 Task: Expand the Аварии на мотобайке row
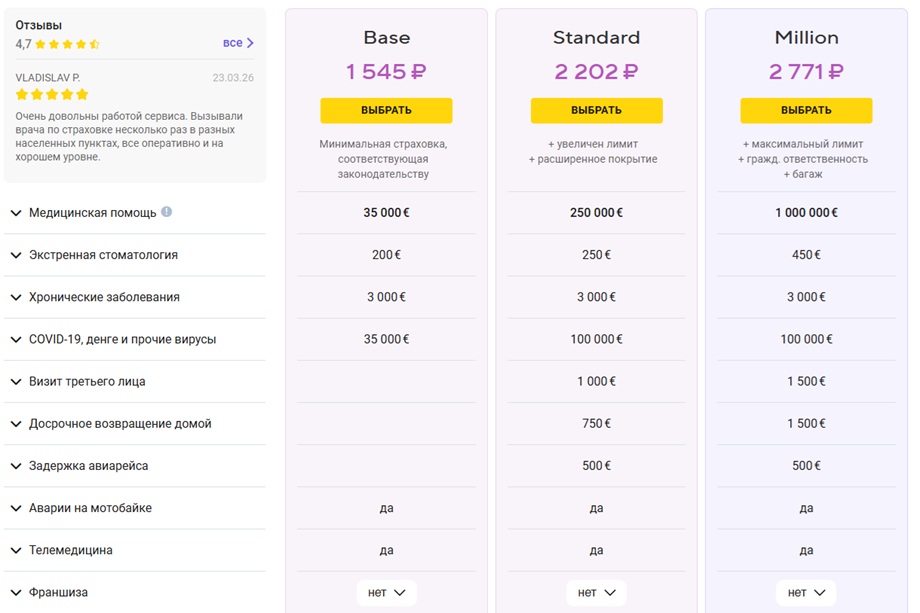click(x=134, y=509)
